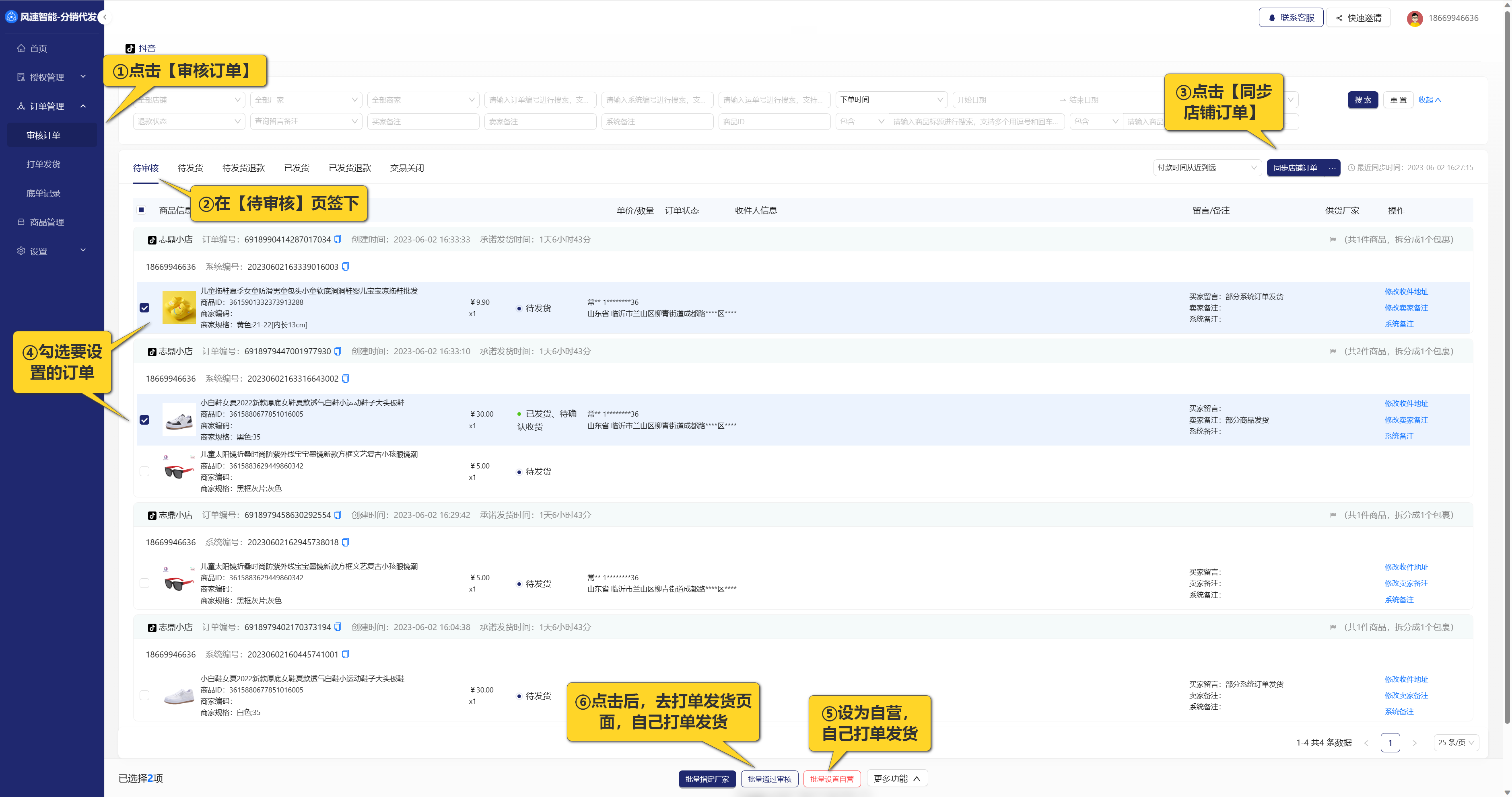Toggle select-all checkbox in table header
This screenshot has height=797, width=1512.
[142, 210]
